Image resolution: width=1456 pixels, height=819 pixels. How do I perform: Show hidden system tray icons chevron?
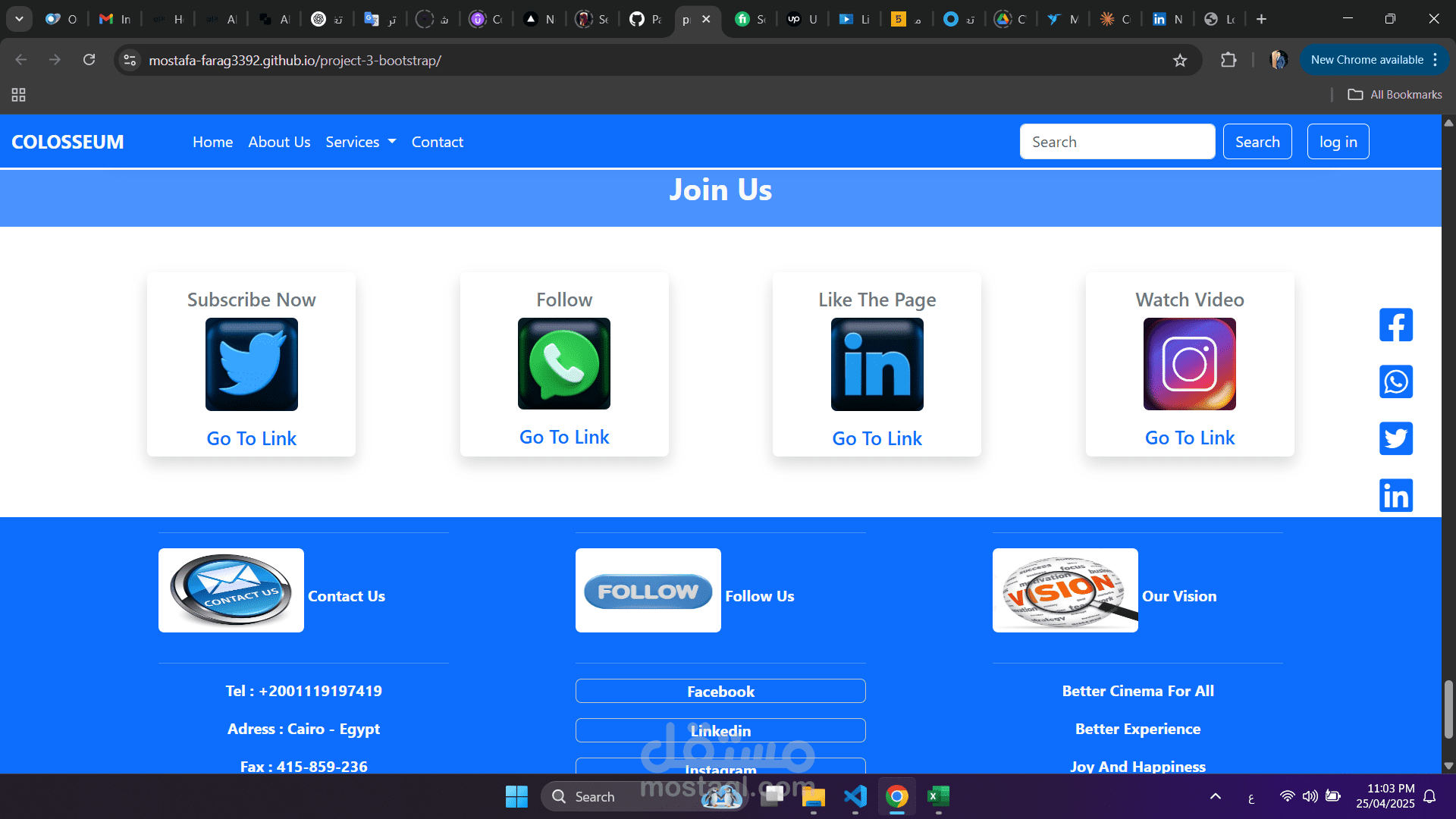(x=1215, y=796)
